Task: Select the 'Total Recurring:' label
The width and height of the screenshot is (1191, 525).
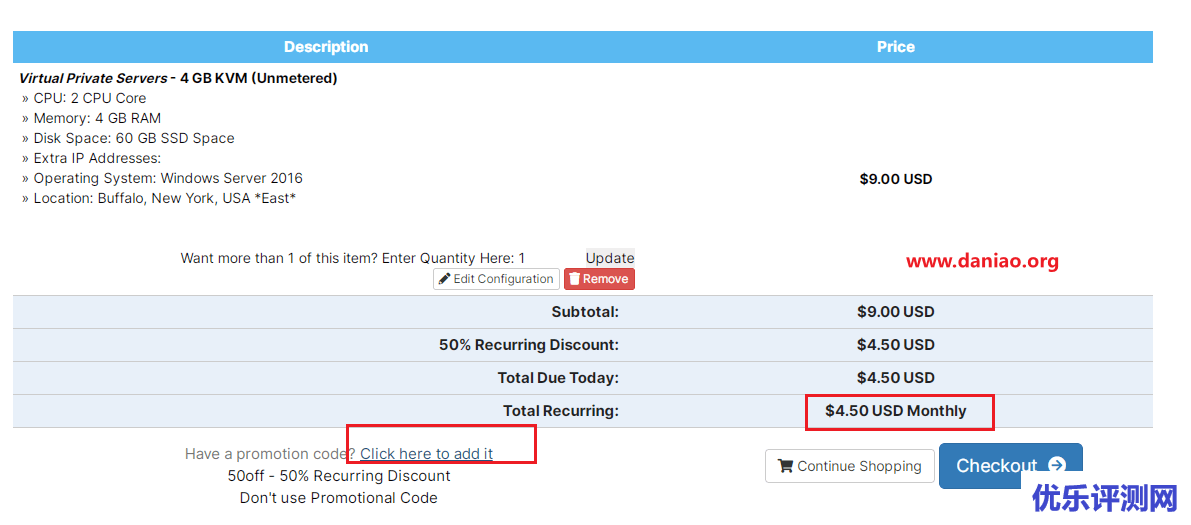Action: [561, 411]
